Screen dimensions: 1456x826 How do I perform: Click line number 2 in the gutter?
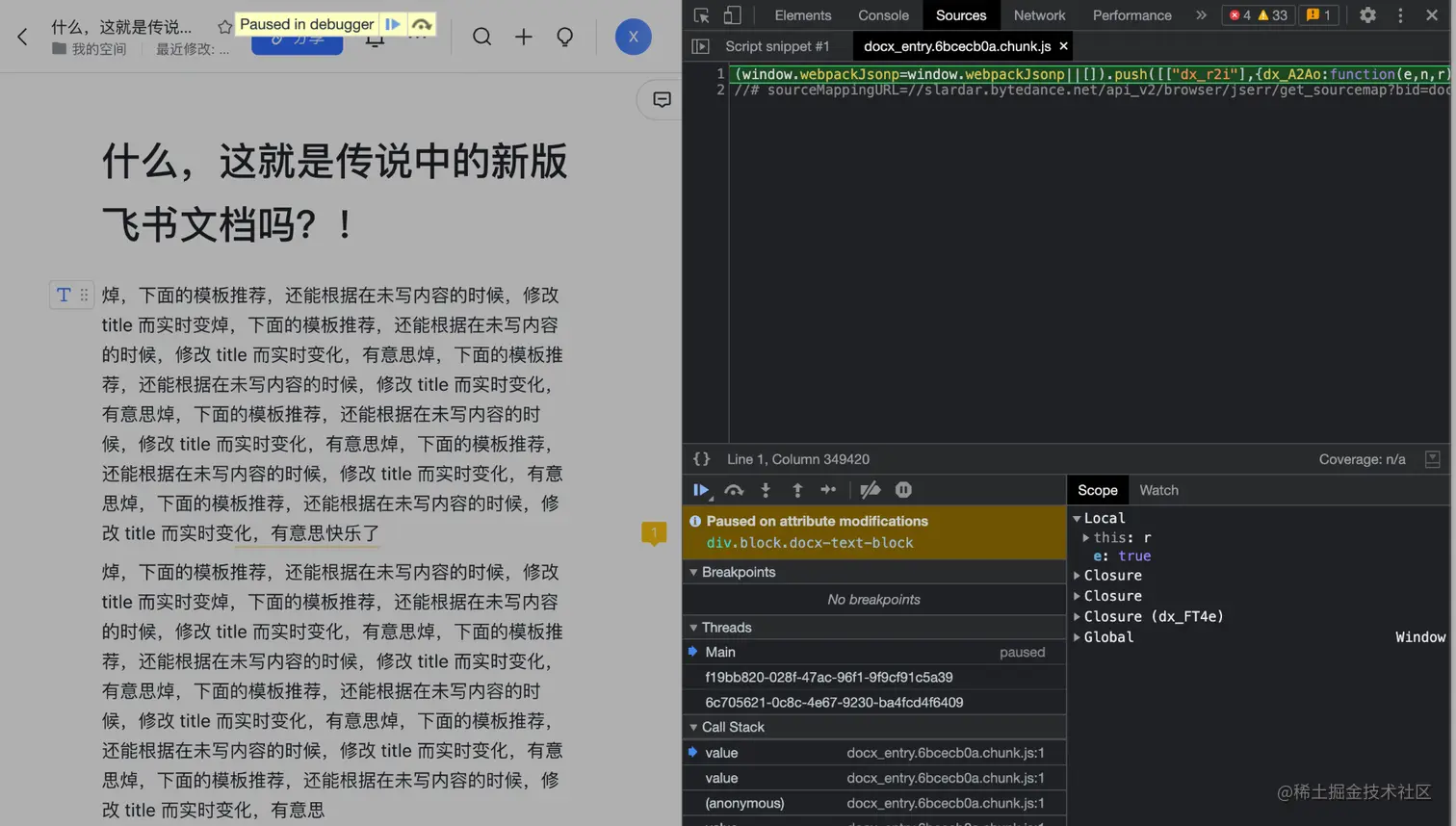coord(719,90)
